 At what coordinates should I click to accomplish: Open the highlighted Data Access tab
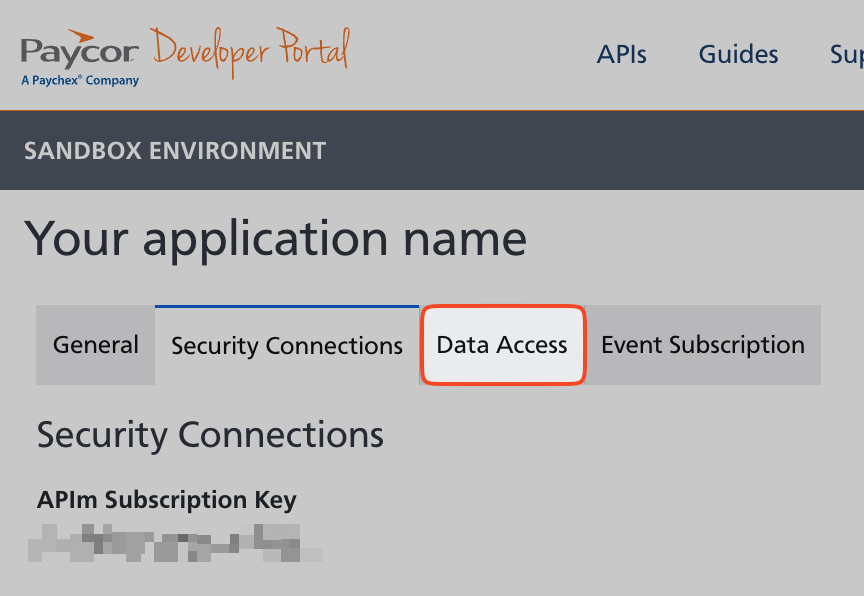[502, 345]
